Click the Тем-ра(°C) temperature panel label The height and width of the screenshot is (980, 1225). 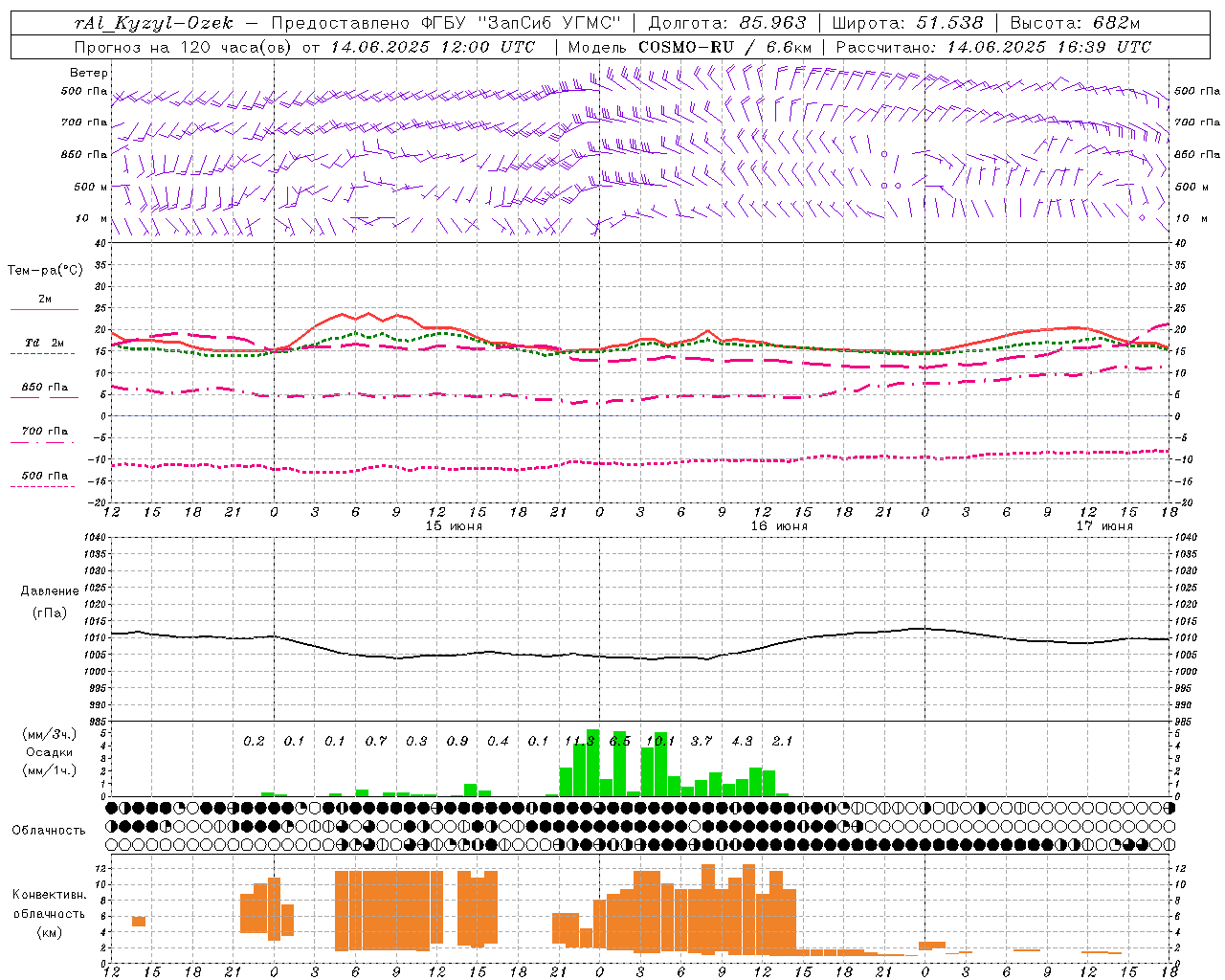tap(45, 271)
